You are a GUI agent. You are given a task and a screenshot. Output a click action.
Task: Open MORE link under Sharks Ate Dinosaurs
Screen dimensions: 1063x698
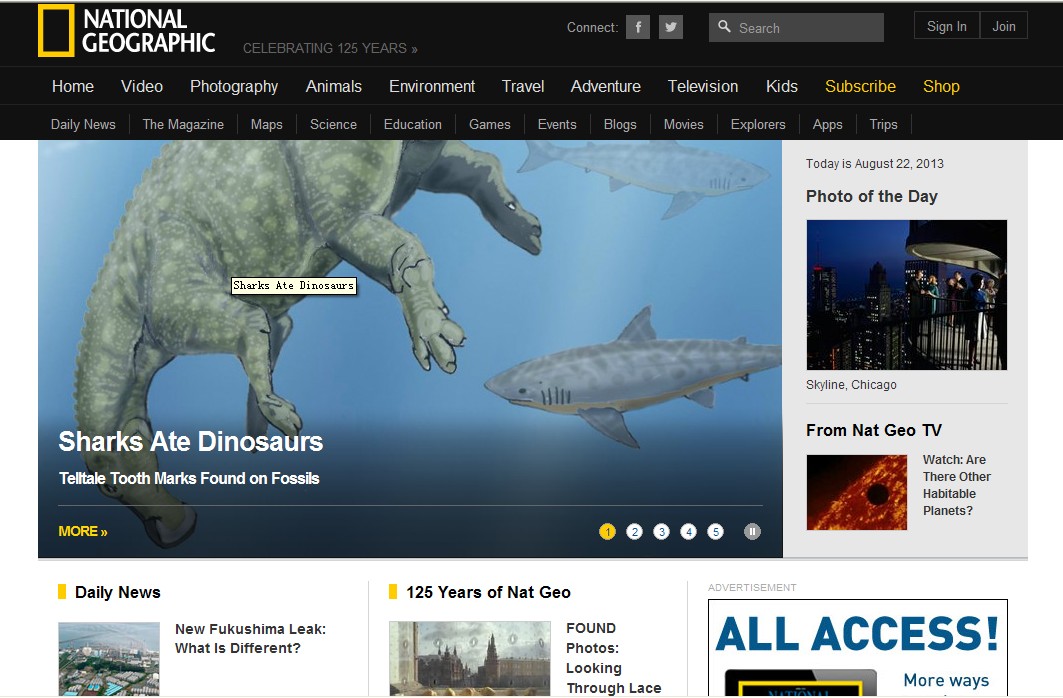83,531
